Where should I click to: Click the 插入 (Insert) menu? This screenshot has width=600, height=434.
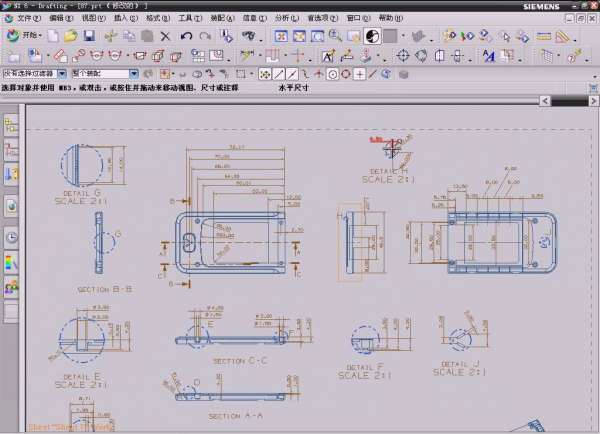[x=123, y=17]
